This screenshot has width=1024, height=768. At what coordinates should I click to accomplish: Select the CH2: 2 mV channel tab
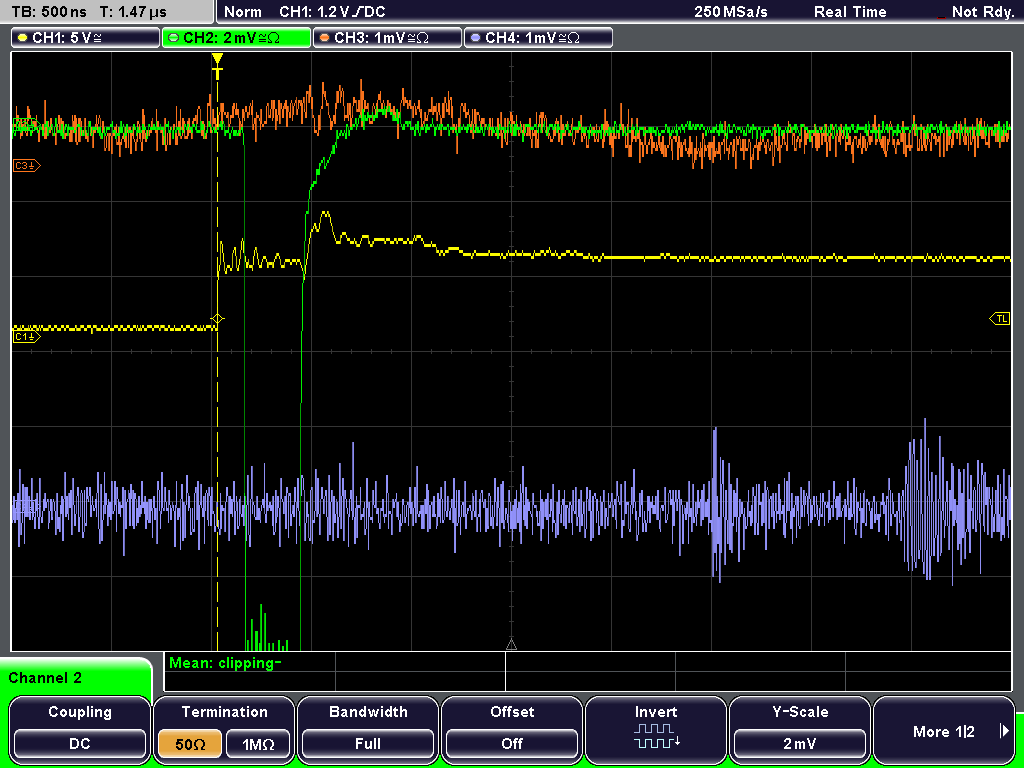click(236, 38)
